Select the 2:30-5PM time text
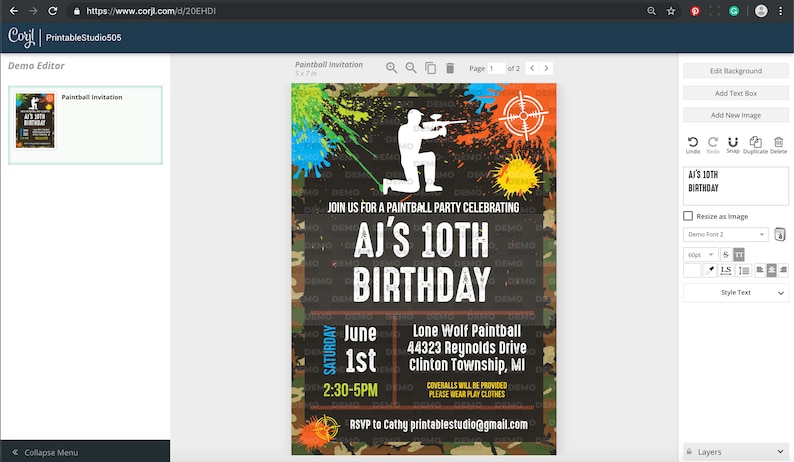Viewport: 794px width, 462px height. [350, 390]
